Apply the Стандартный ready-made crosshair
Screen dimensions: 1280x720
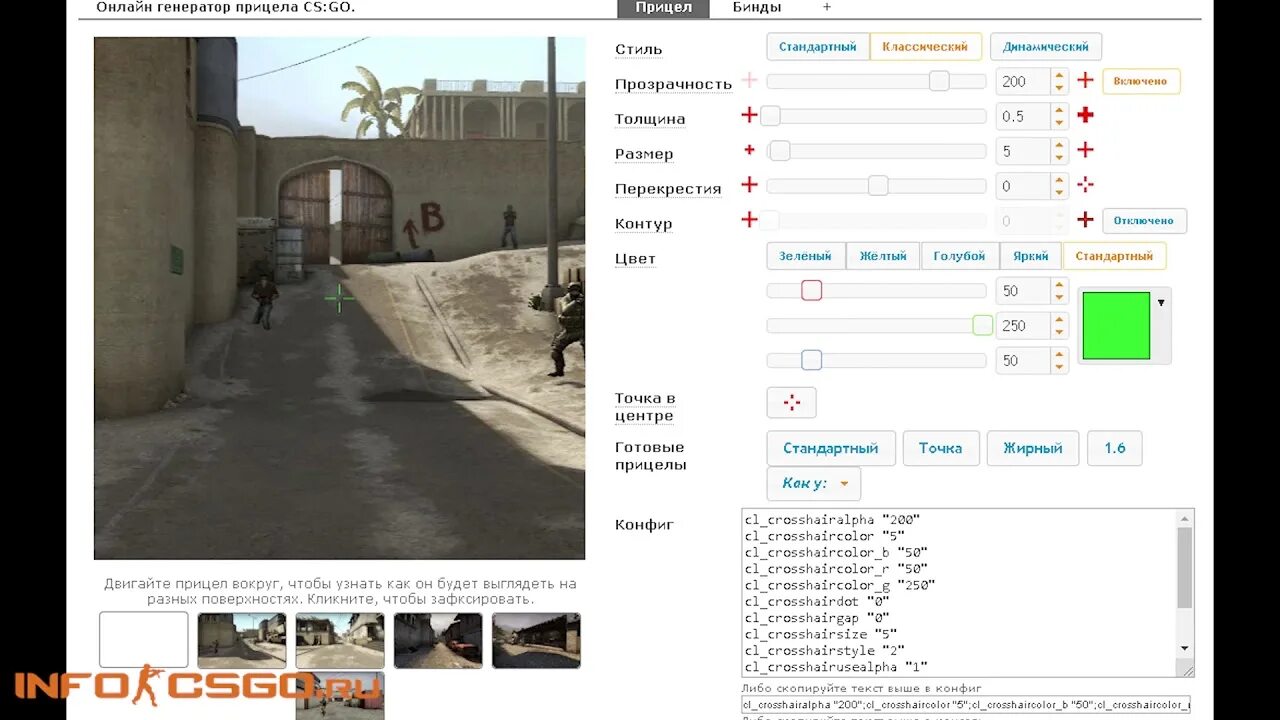click(x=830, y=448)
